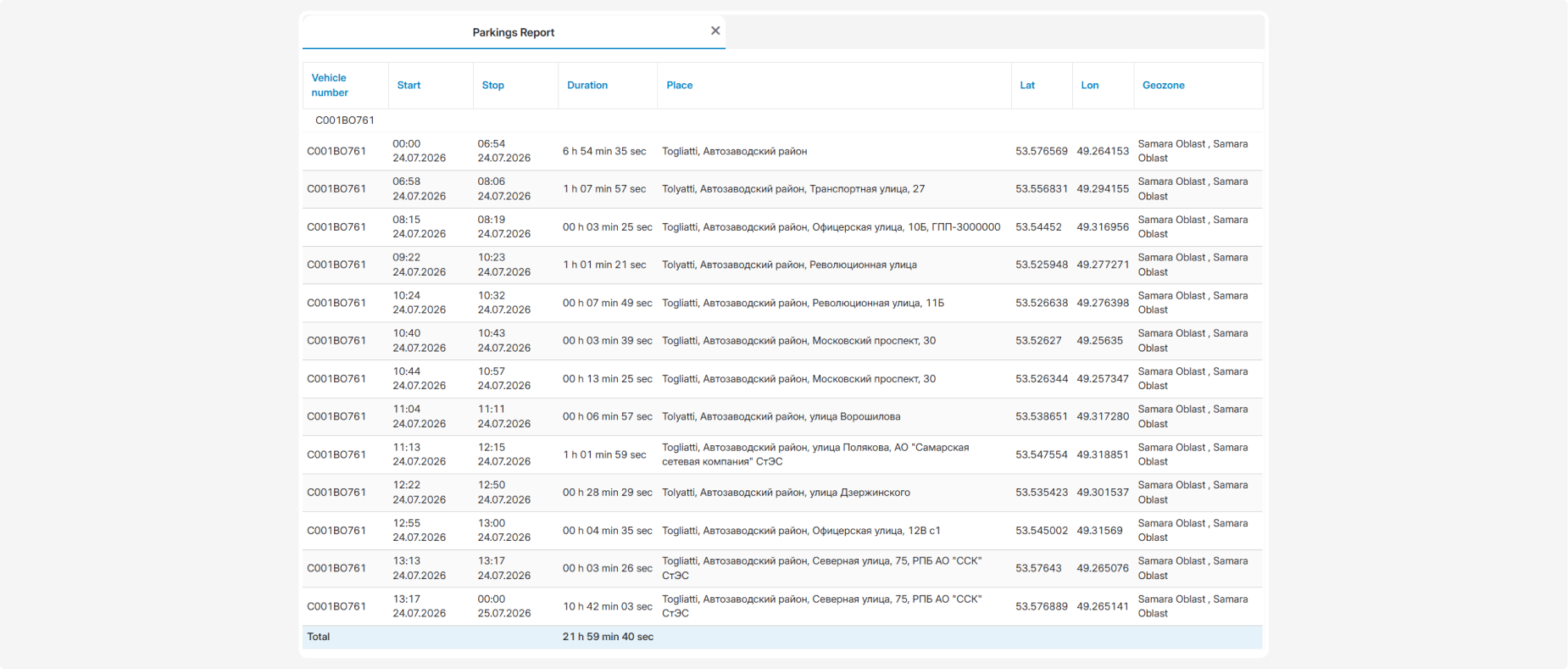Image resolution: width=1568 pixels, height=669 pixels.
Task: Click start time 13:13 24.07.2026
Action: click(x=420, y=568)
